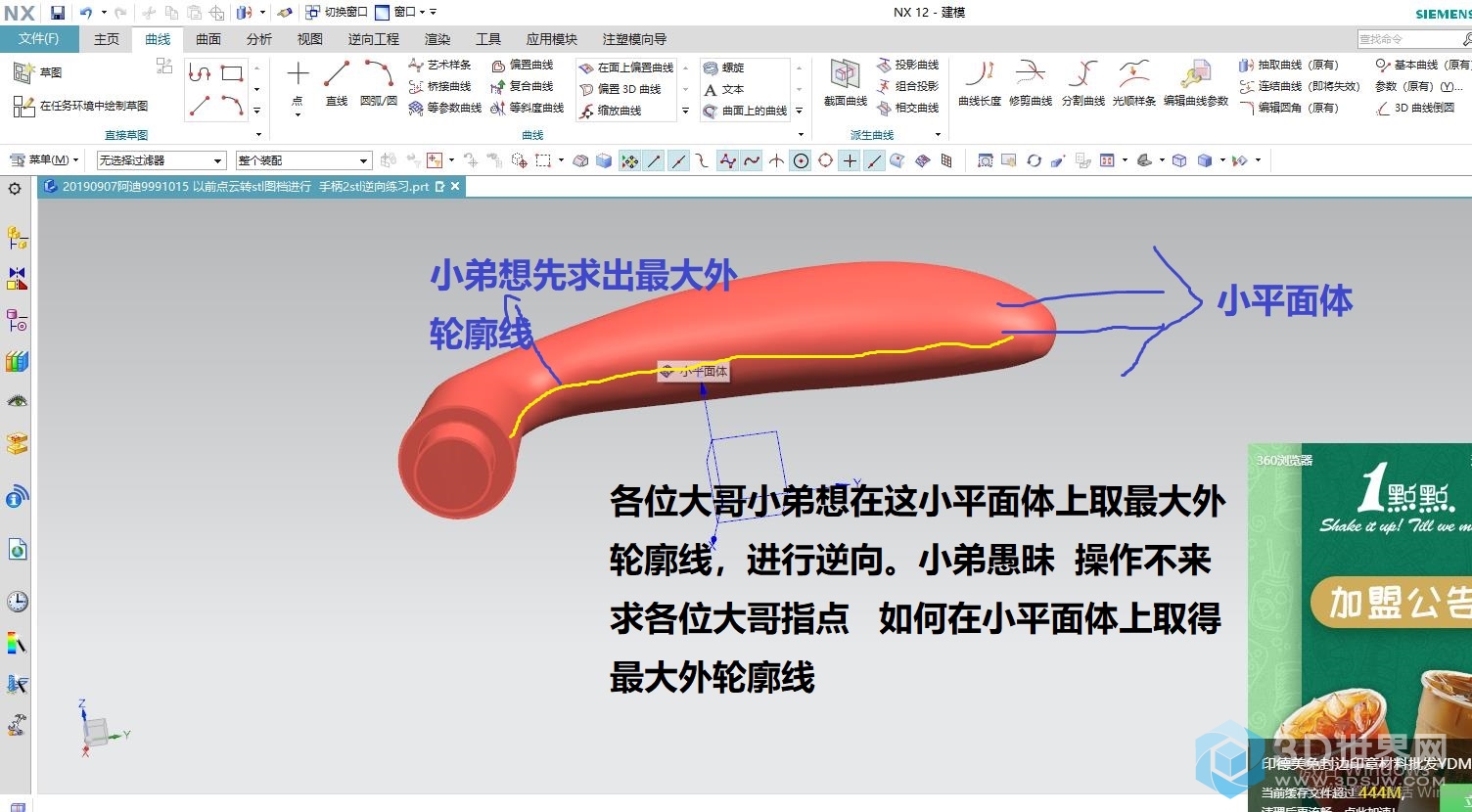
Task: Click 编辑圆角 (原有) edit fillet
Action: pyautogui.click(x=1288, y=108)
